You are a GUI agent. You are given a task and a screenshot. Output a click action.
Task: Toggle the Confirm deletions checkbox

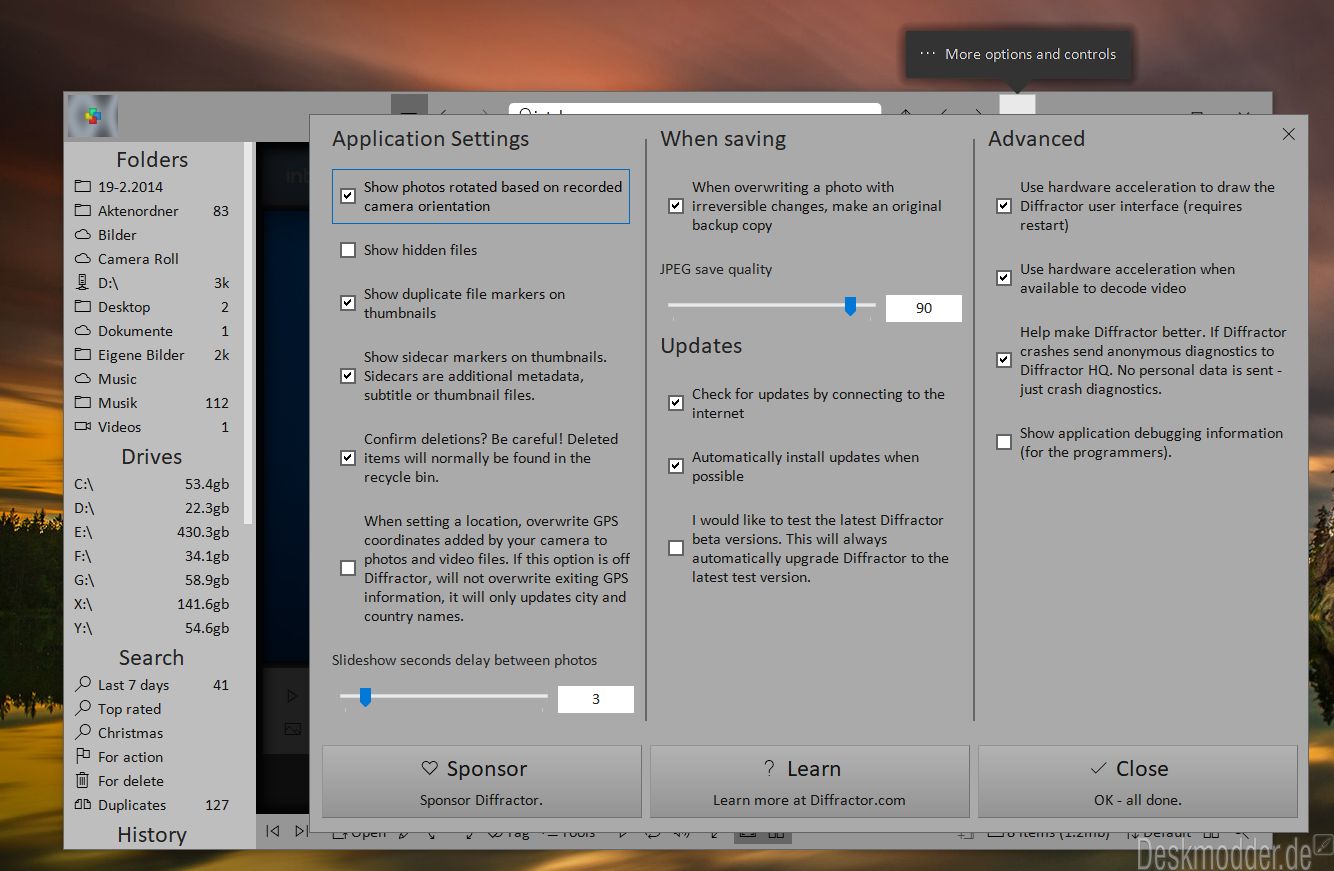pos(348,458)
